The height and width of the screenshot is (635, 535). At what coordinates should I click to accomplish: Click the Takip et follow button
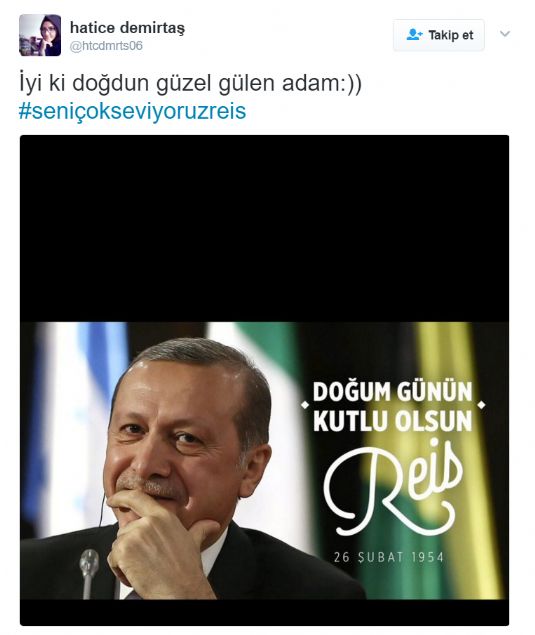click(x=439, y=35)
